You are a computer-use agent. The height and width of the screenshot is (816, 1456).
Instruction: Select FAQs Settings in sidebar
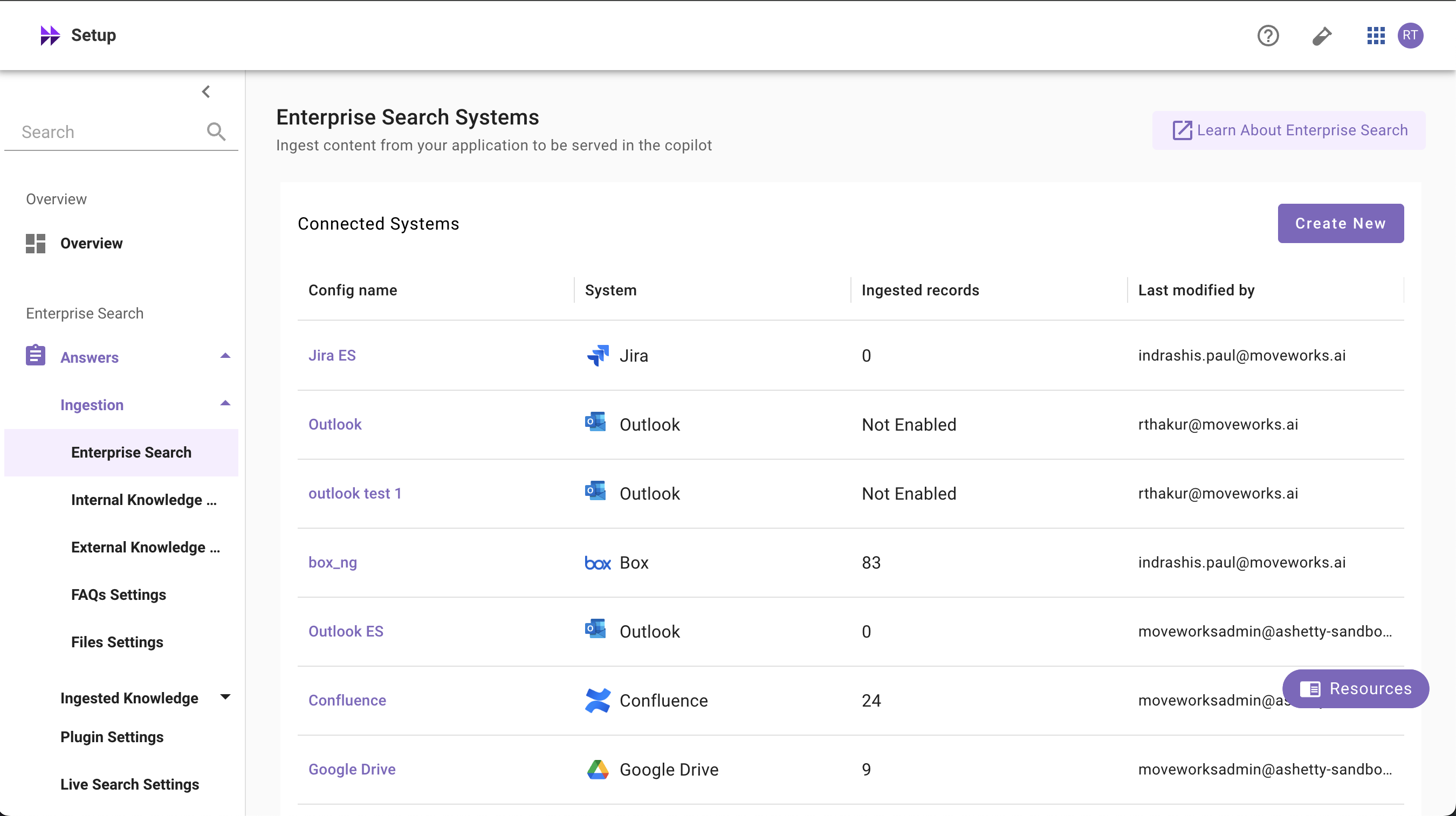[119, 594]
